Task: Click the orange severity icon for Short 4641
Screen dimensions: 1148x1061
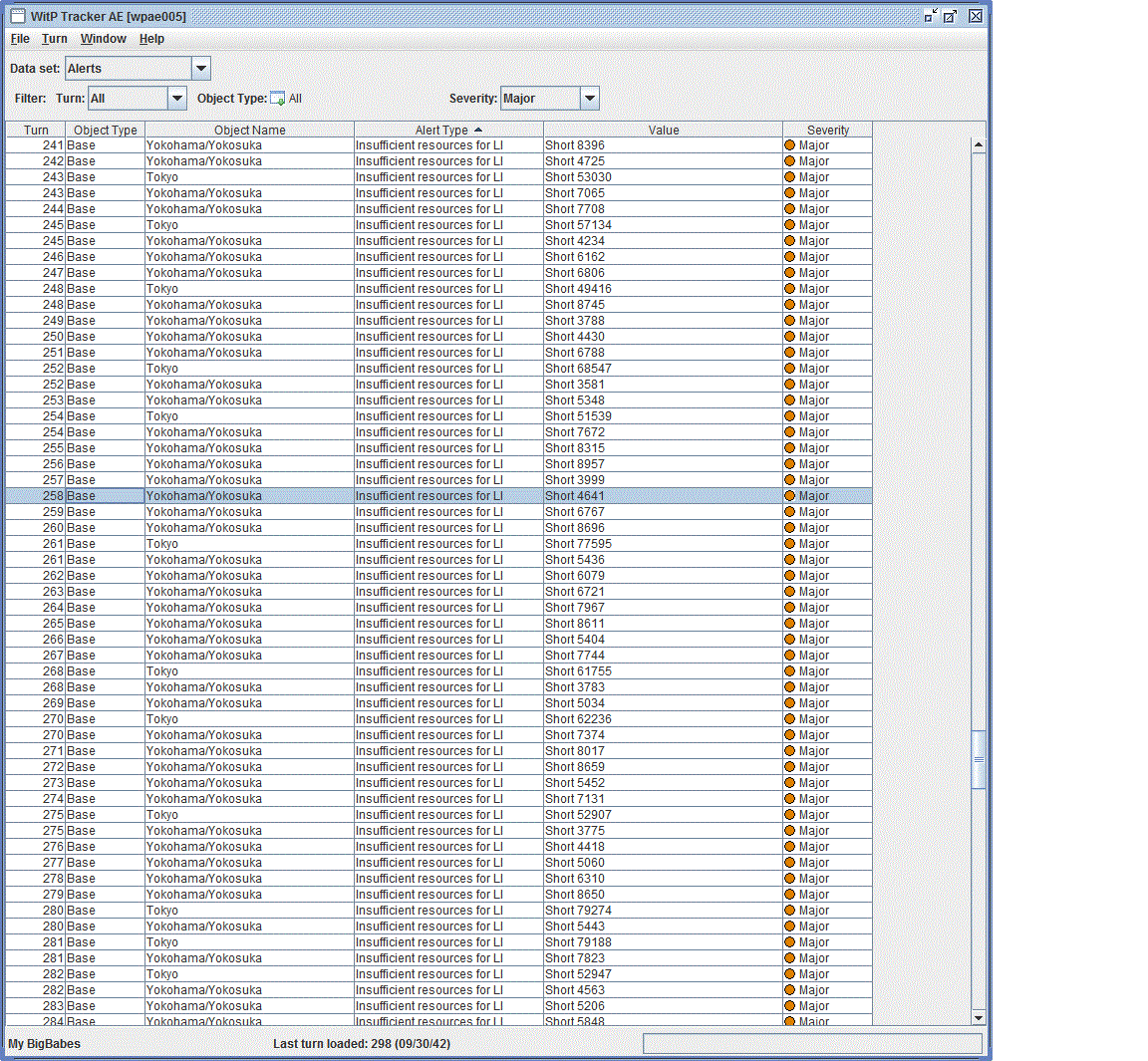Action: click(790, 495)
